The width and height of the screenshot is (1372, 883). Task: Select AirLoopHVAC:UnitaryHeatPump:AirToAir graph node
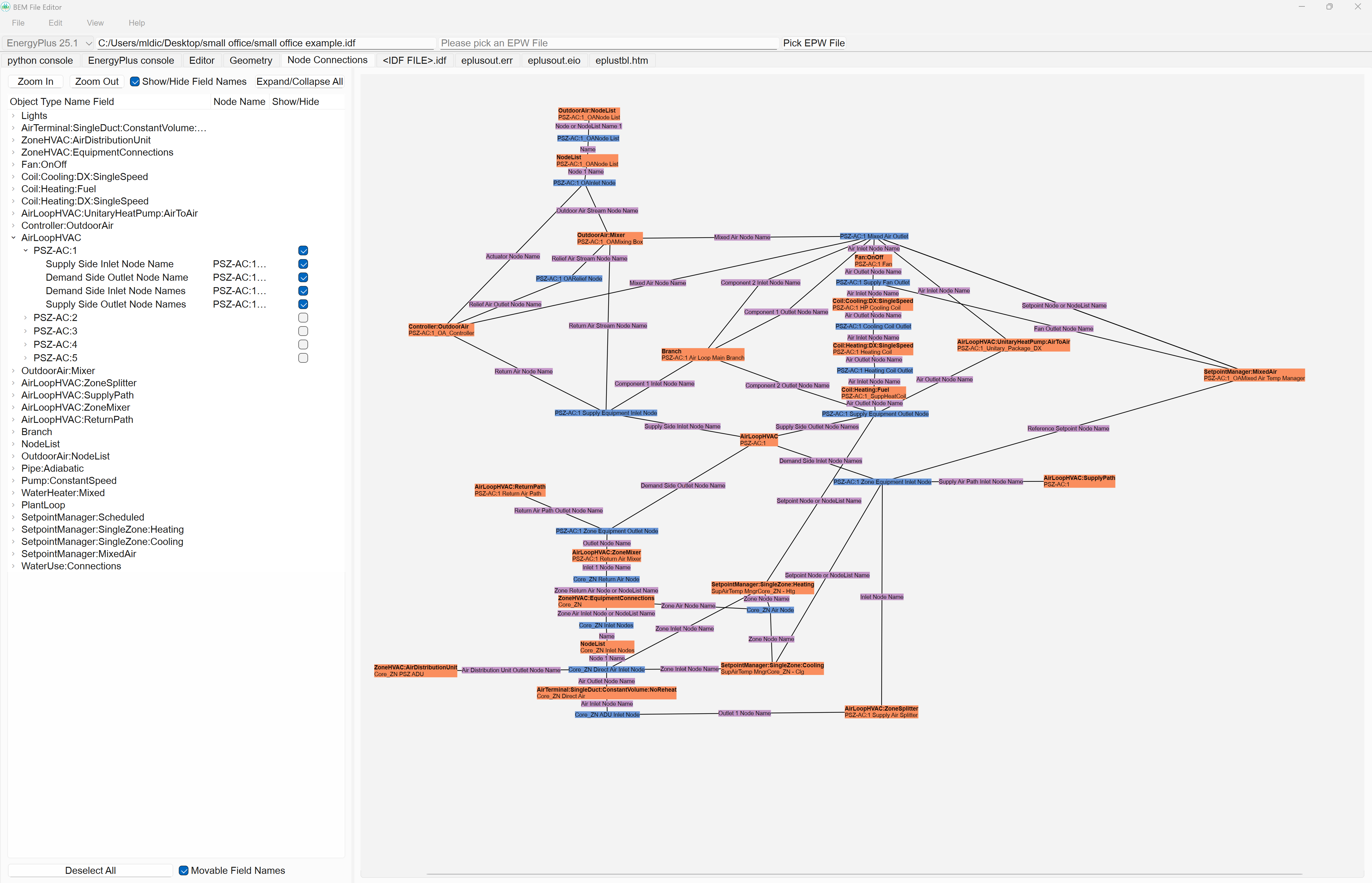pos(1013,344)
